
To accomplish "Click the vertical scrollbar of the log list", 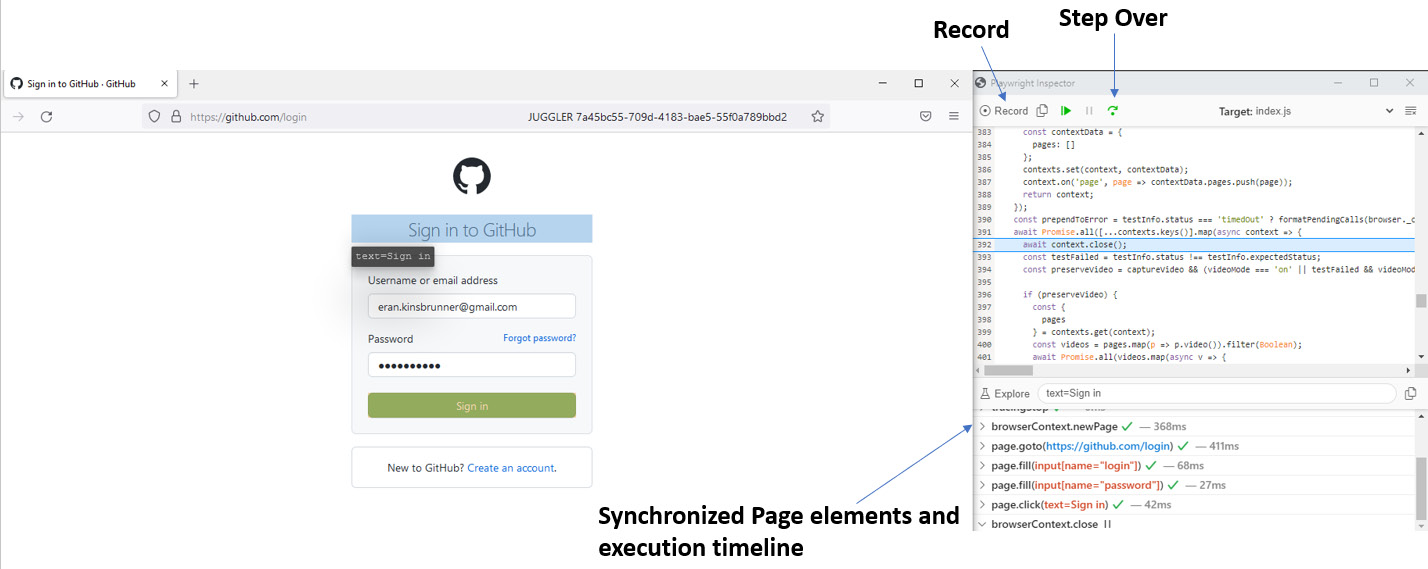I will (x=1421, y=489).
